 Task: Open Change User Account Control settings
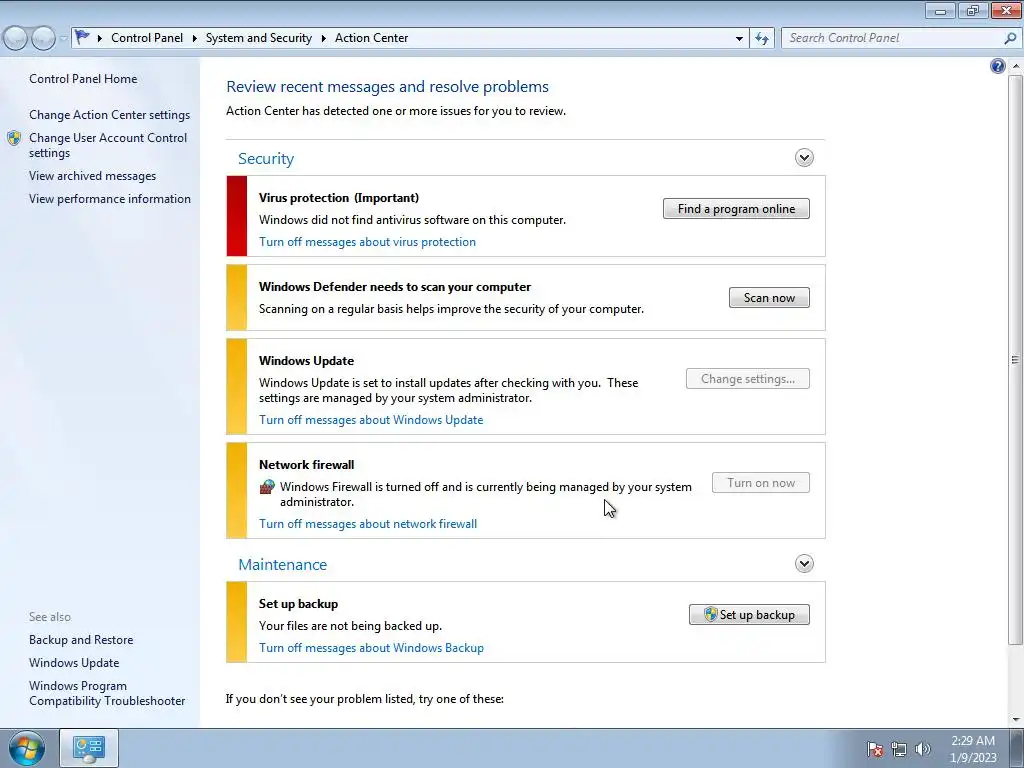tap(108, 145)
